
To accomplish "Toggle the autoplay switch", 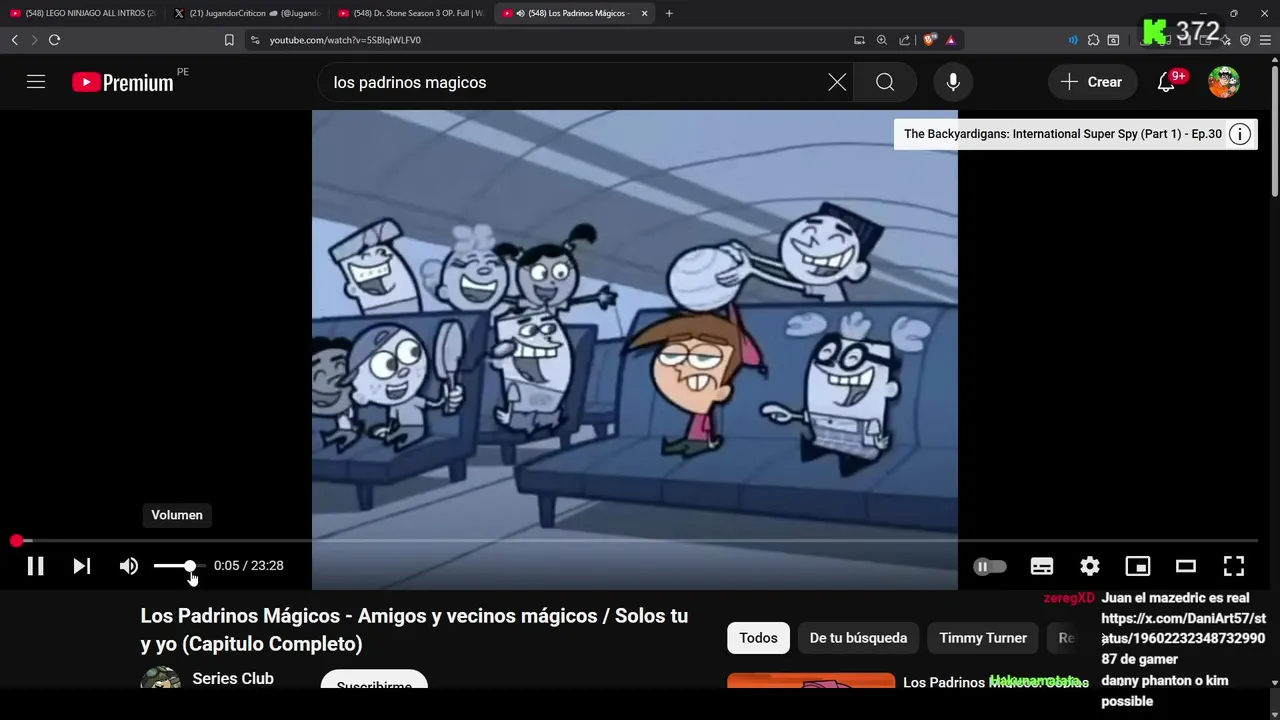I will point(990,566).
